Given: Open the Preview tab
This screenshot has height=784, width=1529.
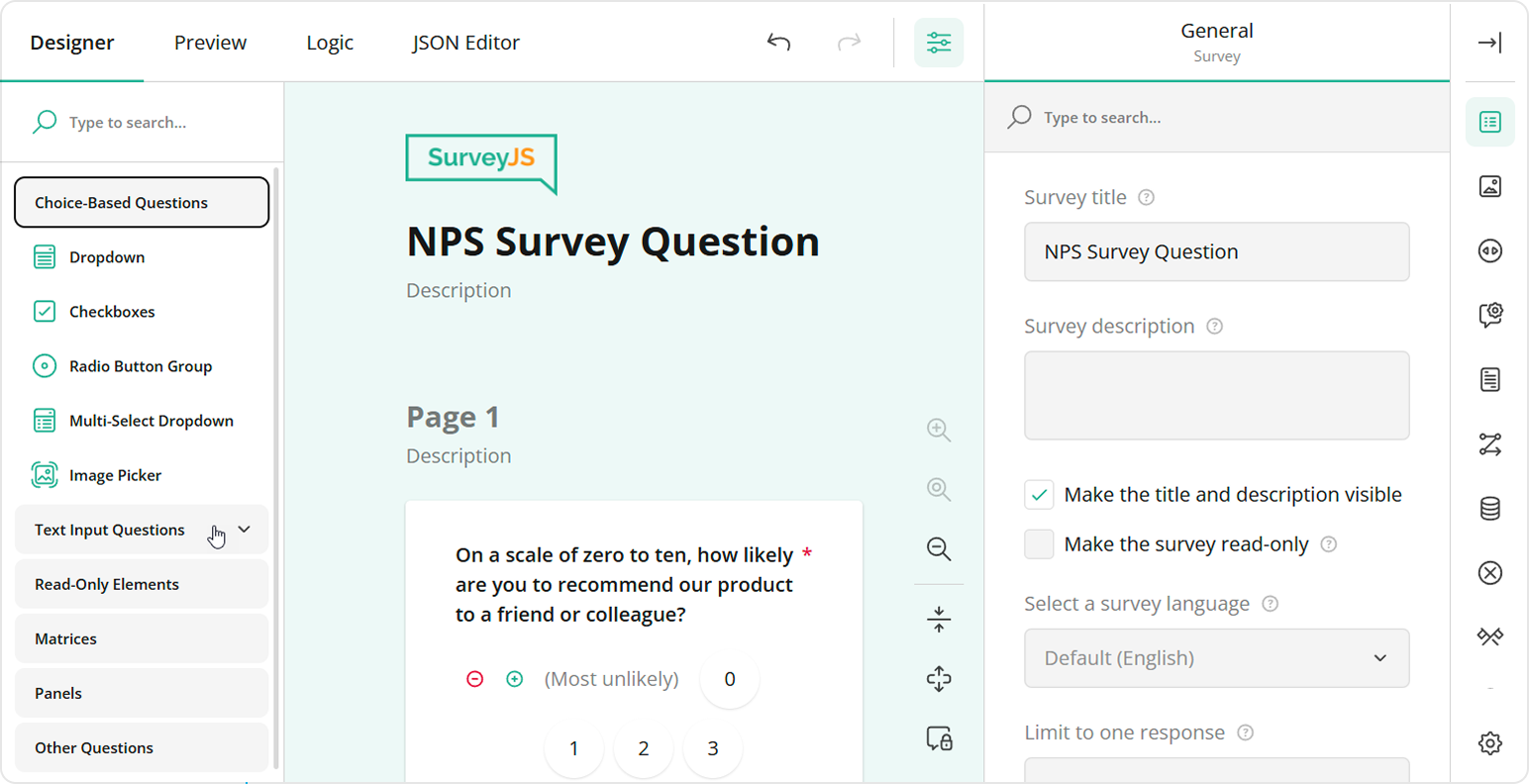Looking at the screenshot, I should tap(210, 43).
